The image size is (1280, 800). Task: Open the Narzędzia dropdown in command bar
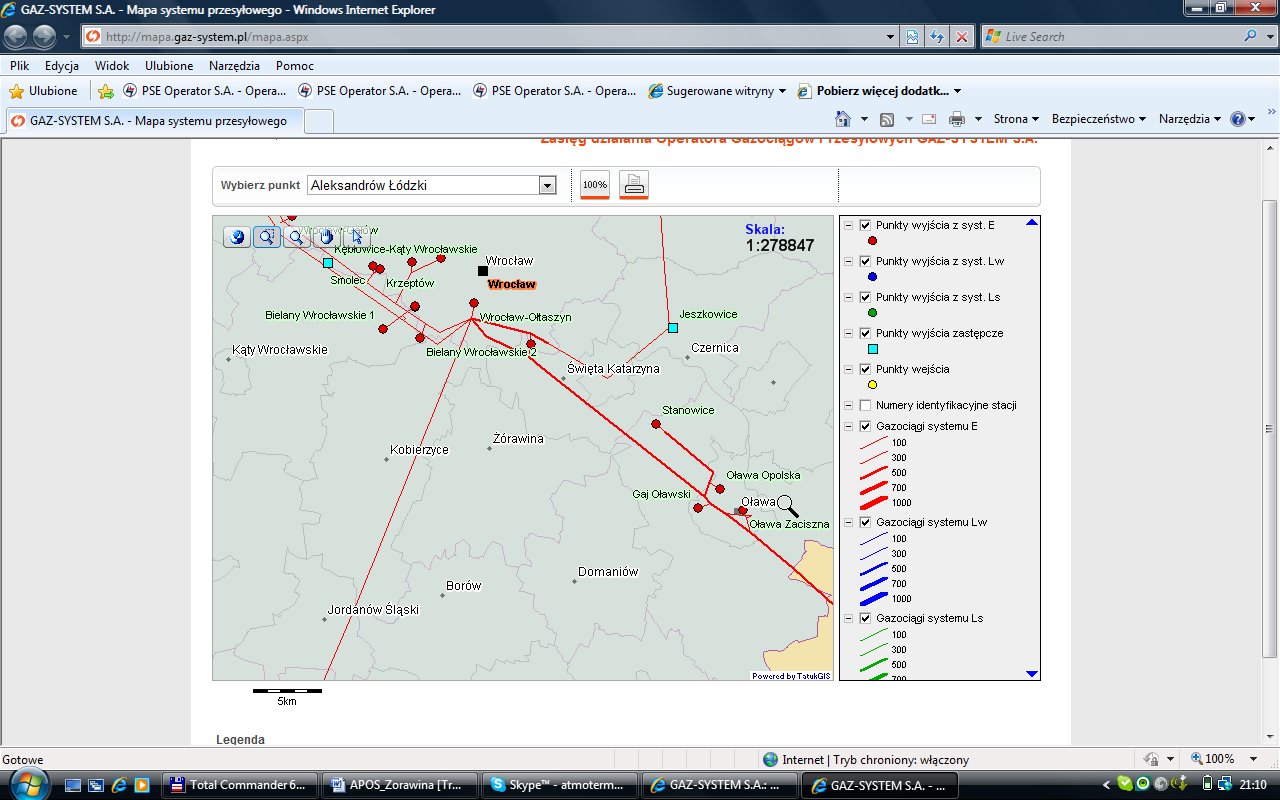(x=1190, y=119)
